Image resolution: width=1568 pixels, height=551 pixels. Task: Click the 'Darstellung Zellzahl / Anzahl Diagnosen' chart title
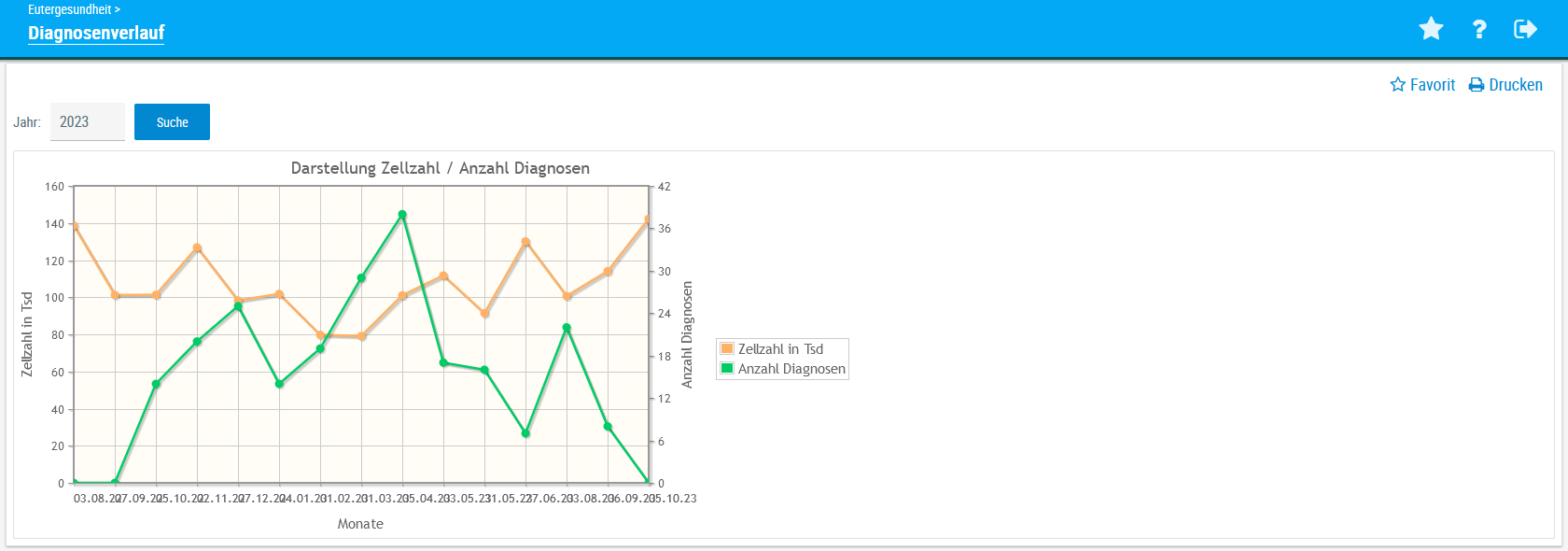(440, 168)
